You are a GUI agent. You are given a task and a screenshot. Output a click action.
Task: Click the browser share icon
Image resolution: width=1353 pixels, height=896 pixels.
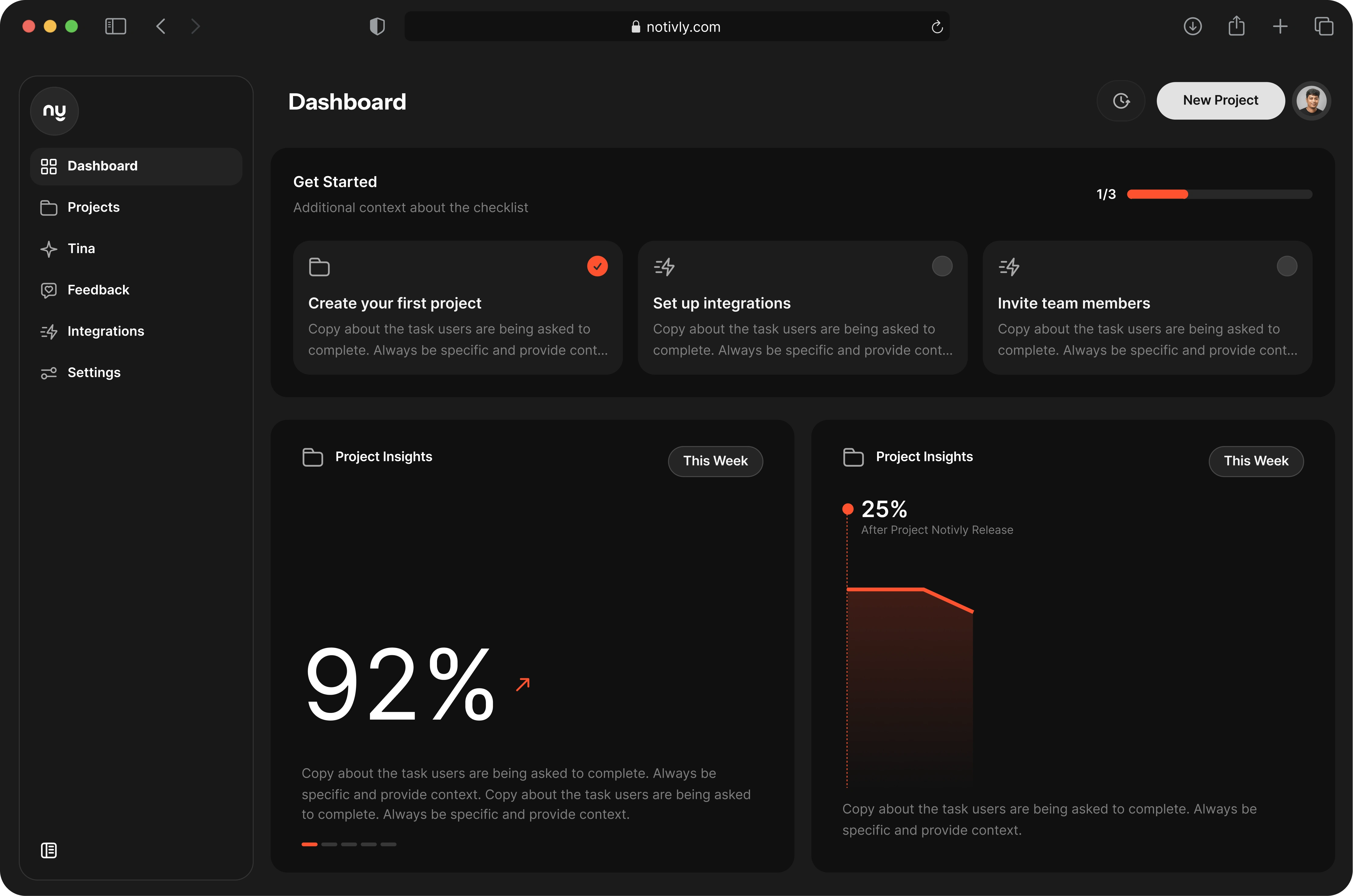coord(1236,26)
